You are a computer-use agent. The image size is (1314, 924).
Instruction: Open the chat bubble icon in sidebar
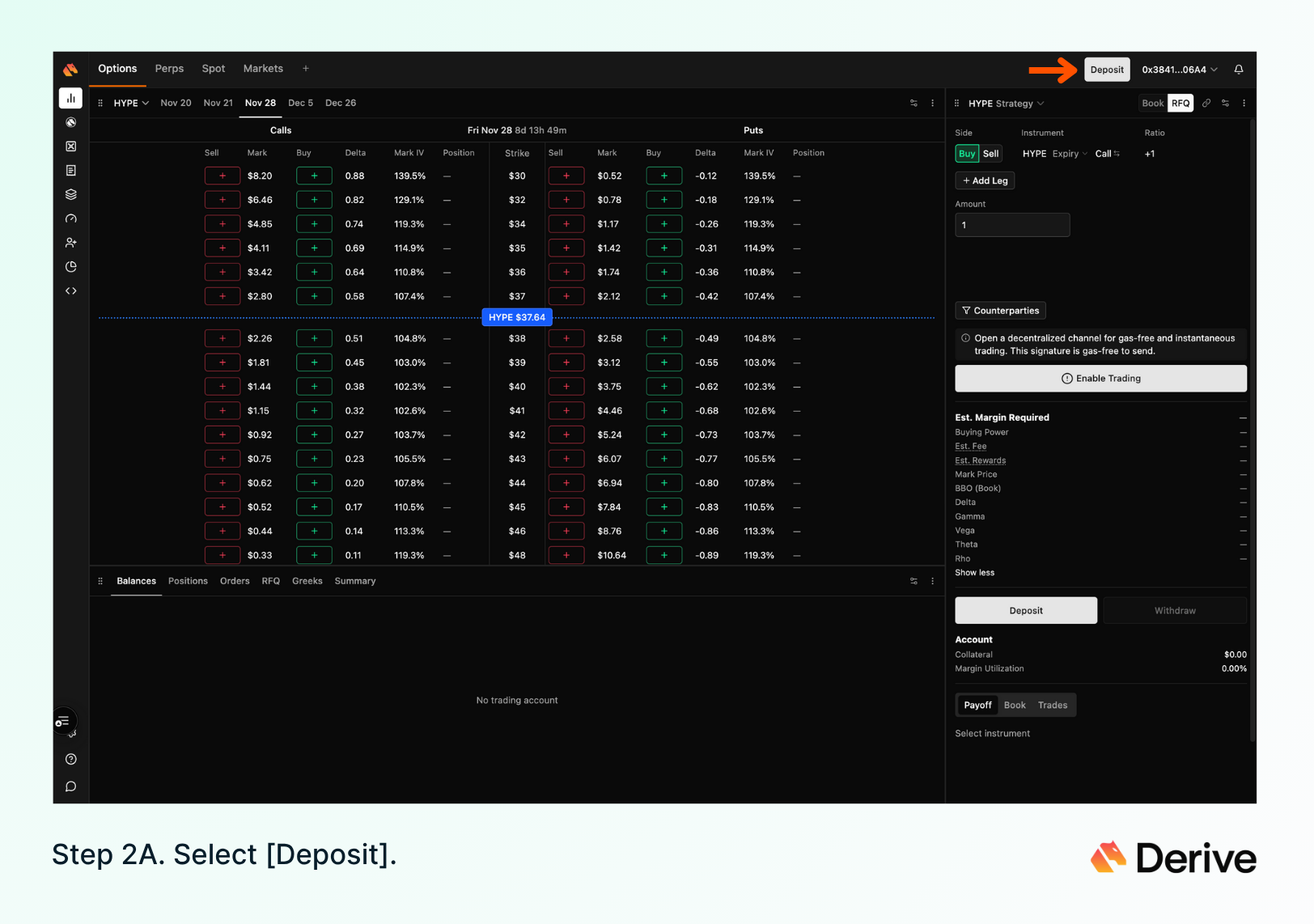71,786
